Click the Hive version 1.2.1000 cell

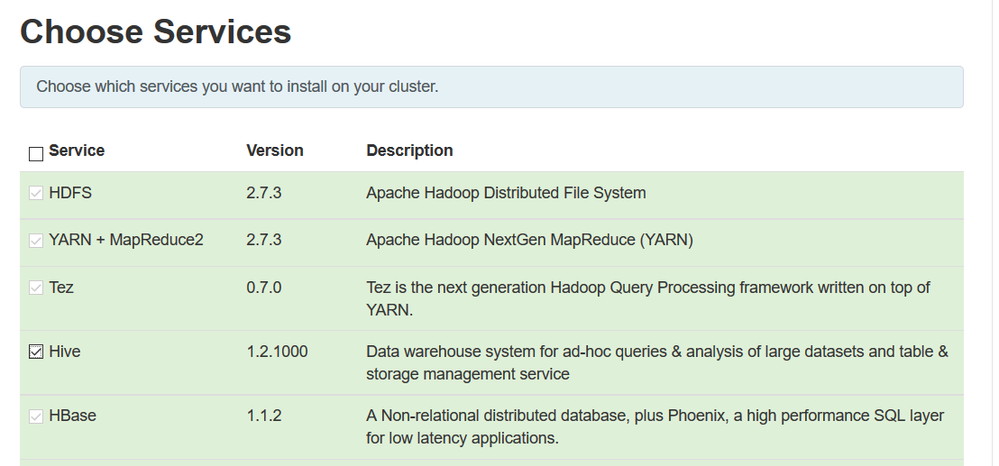[x=277, y=352]
